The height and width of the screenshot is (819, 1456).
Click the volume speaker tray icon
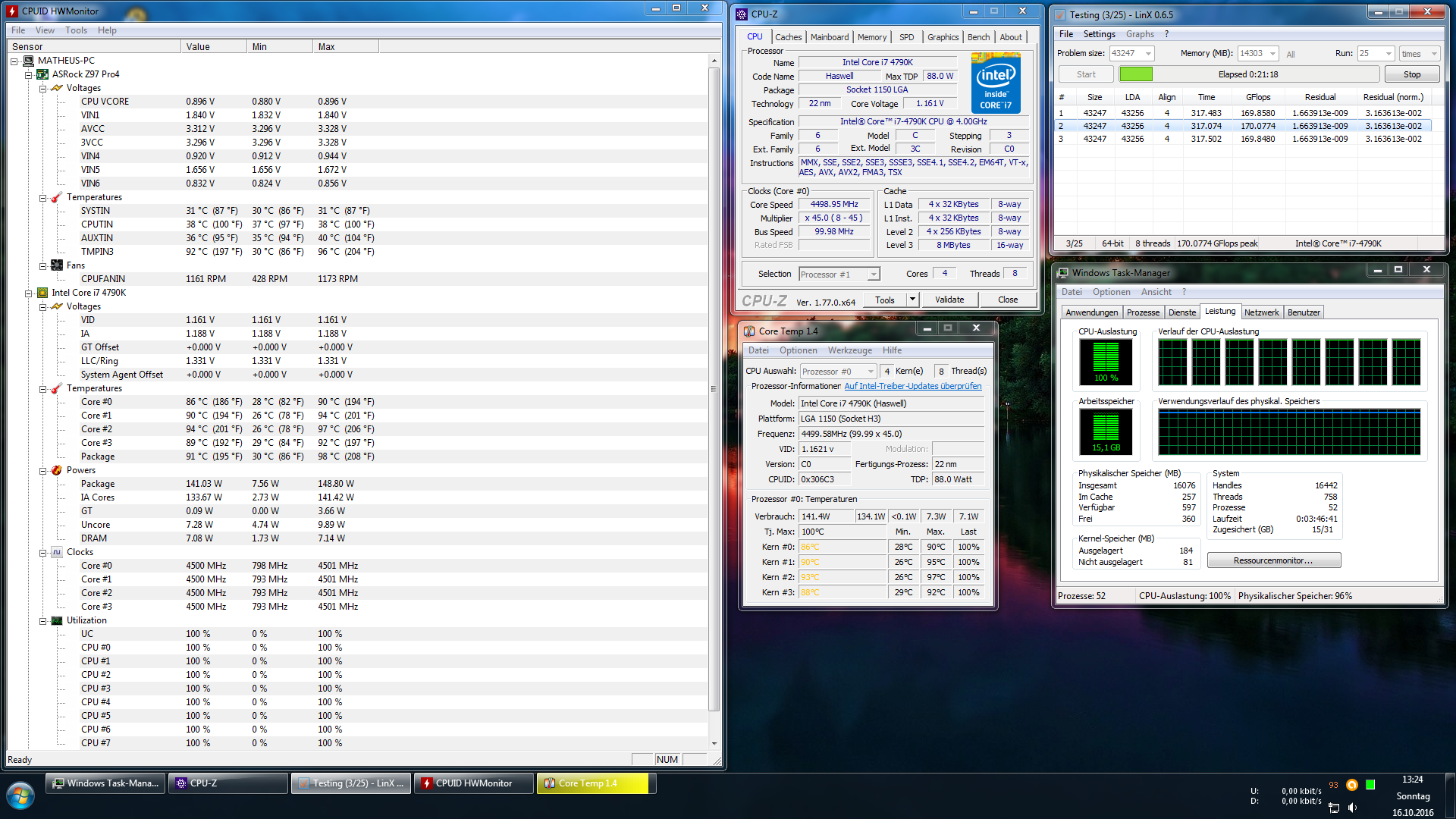coord(1352,808)
